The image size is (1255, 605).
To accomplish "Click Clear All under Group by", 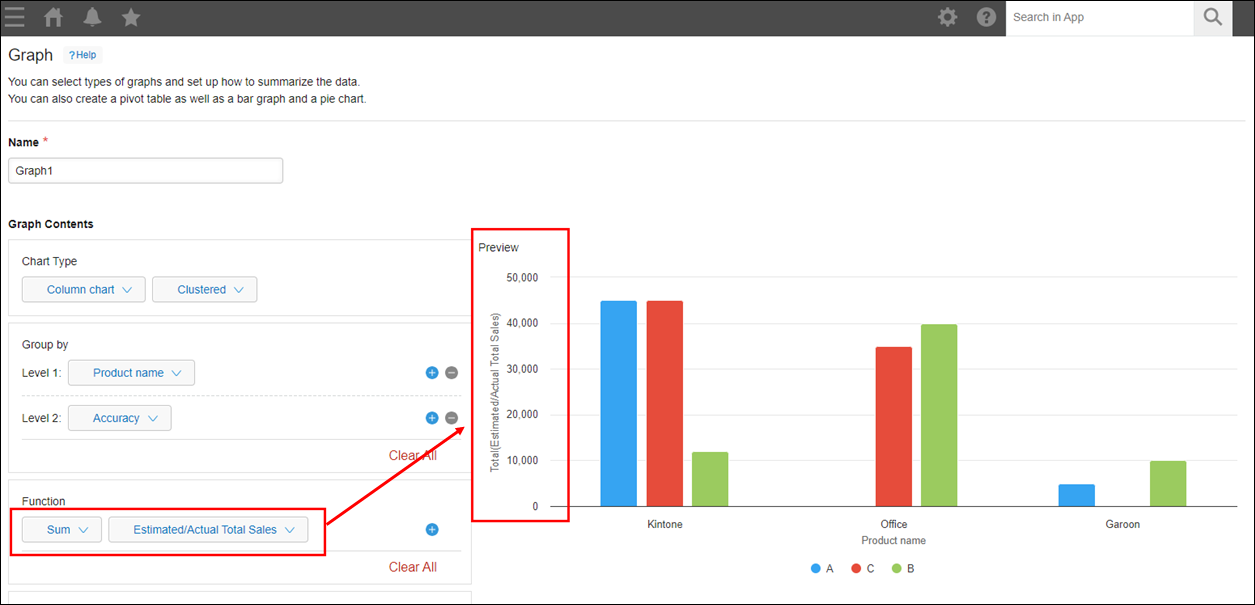I will [x=412, y=455].
